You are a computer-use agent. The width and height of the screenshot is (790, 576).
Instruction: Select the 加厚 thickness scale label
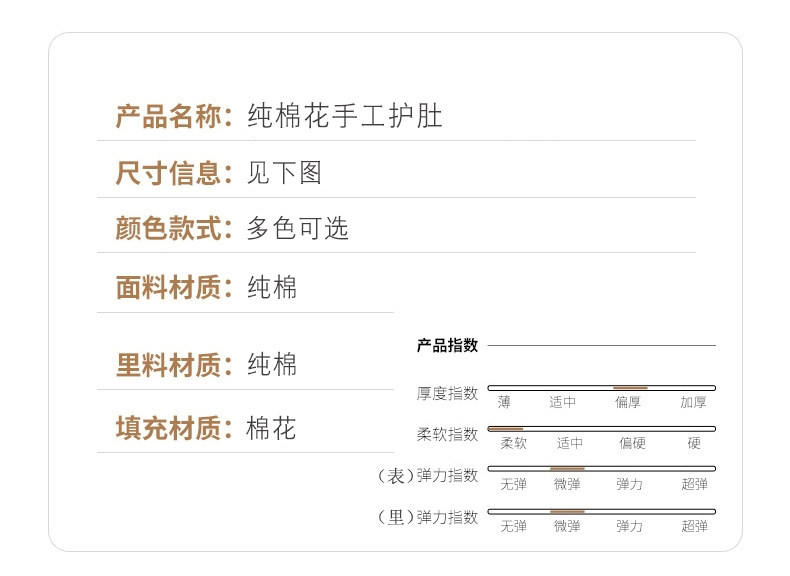[693, 402]
